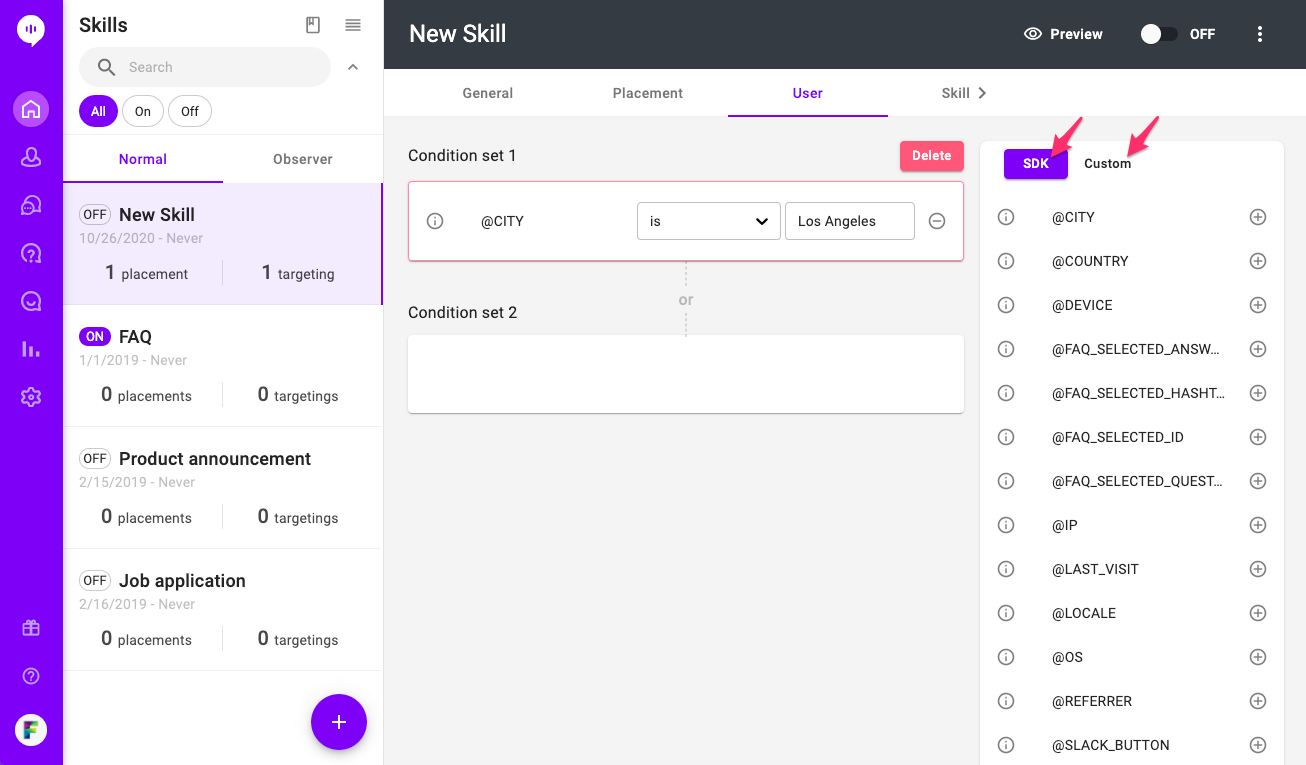Viewport: 1306px width, 765px height.
Task: Click info icon beside @CITY in condition set
Action: pyautogui.click(x=435, y=221)
